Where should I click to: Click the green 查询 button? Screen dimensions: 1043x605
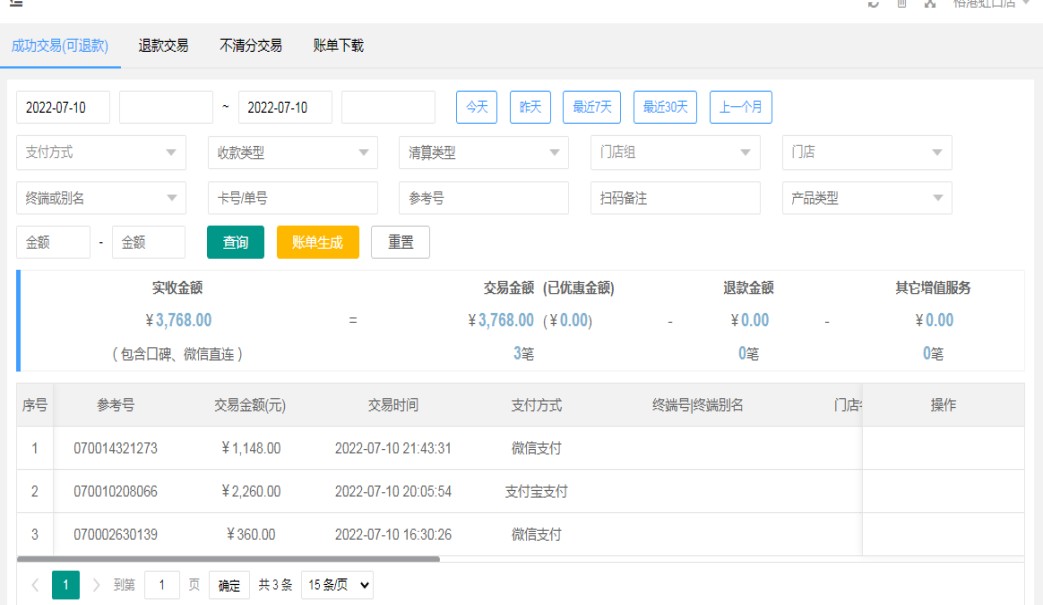coord(236,243)
